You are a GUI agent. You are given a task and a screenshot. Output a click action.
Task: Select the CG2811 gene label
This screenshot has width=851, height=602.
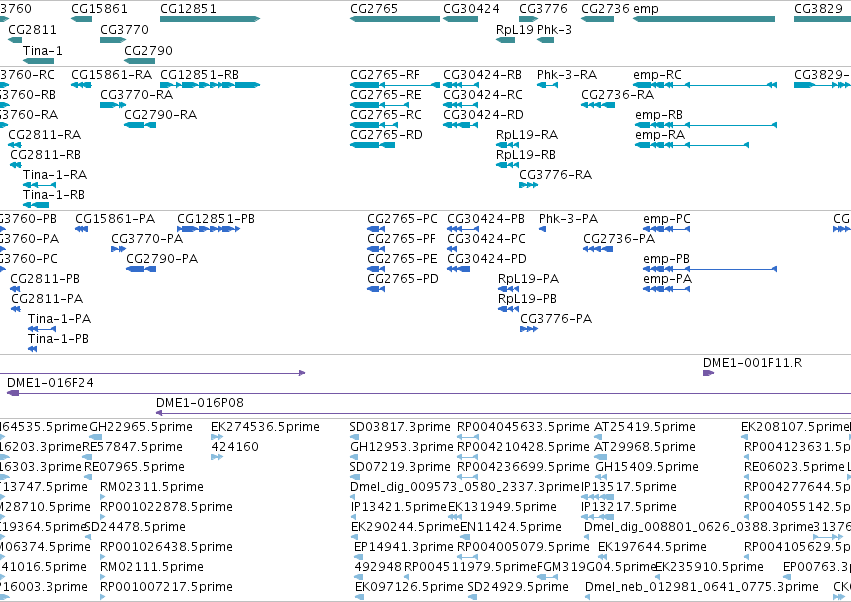32,29
